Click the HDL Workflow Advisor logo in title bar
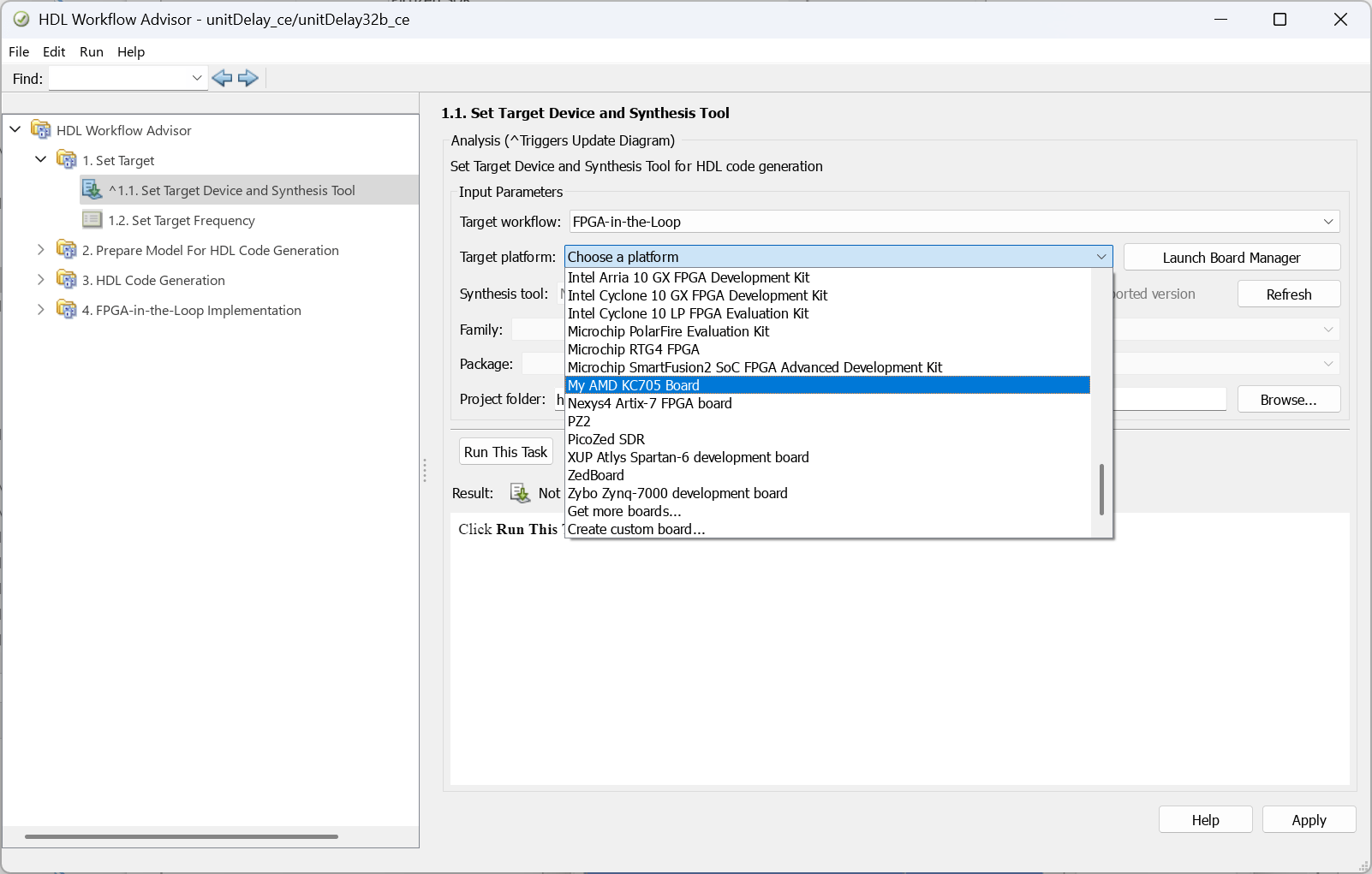The height and width of the screenshot is (874, 1372). [19, 19]
